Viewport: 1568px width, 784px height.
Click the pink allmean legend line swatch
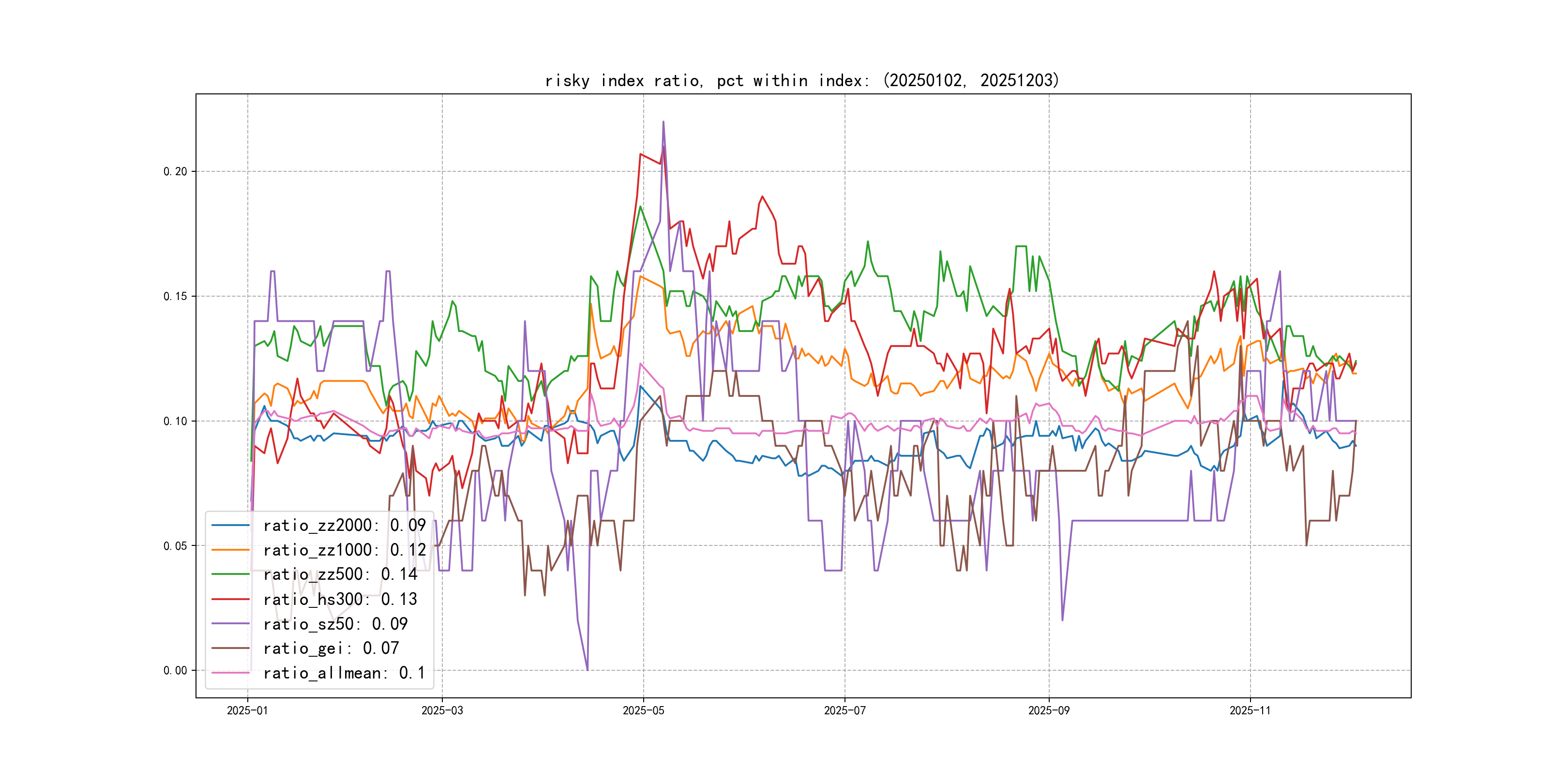pos(231,673)
